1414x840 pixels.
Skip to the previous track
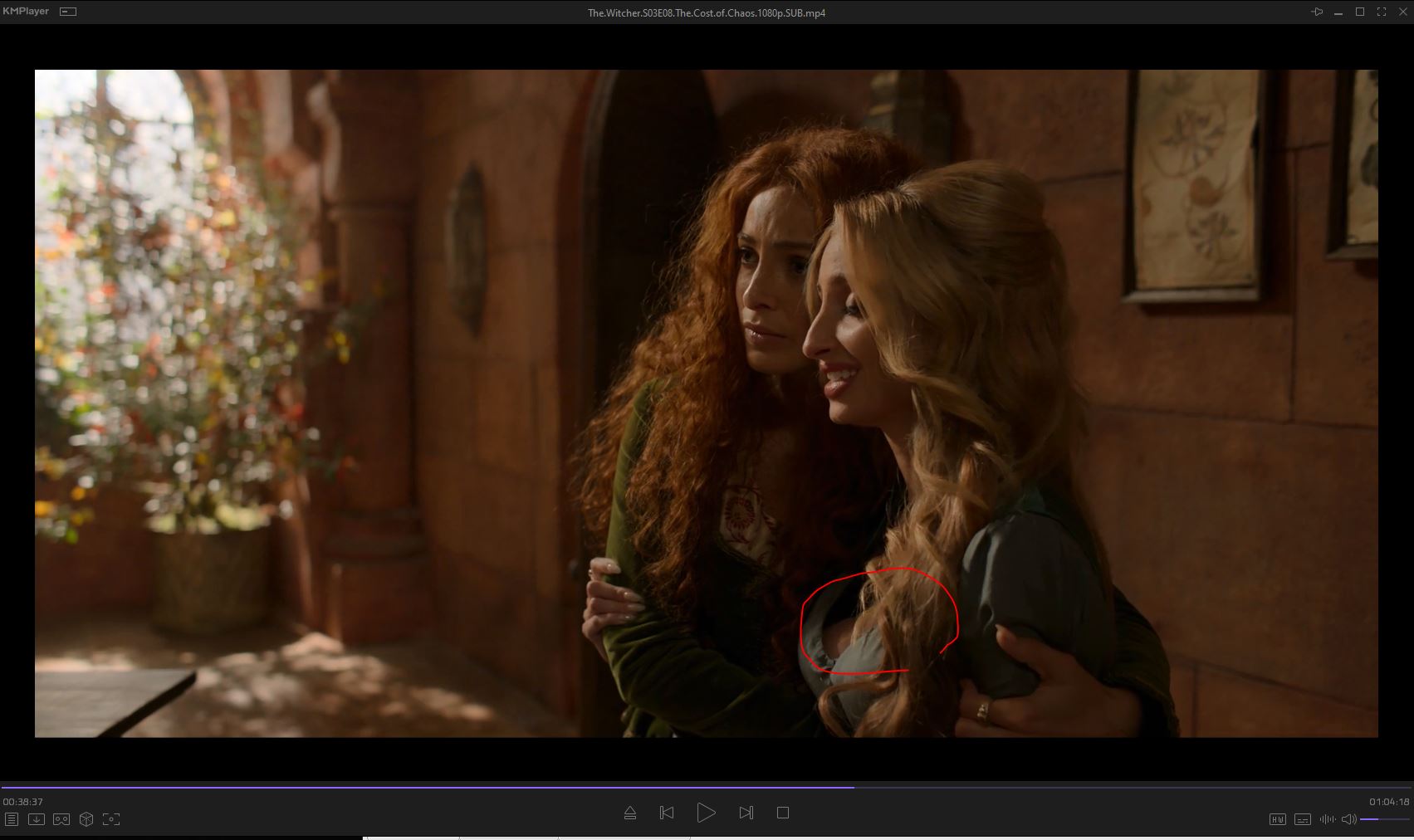click(x=667, y=813)
